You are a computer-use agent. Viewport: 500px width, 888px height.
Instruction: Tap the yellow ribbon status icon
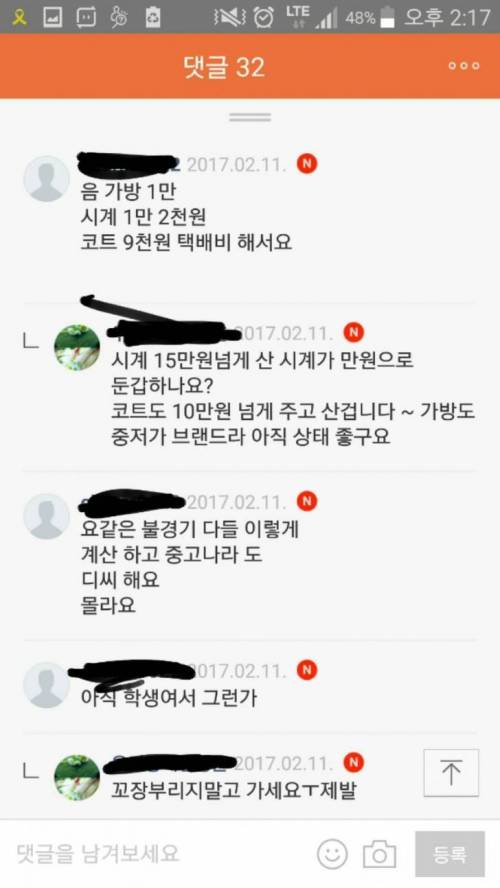pyautogui.click(x=20, y=18)
